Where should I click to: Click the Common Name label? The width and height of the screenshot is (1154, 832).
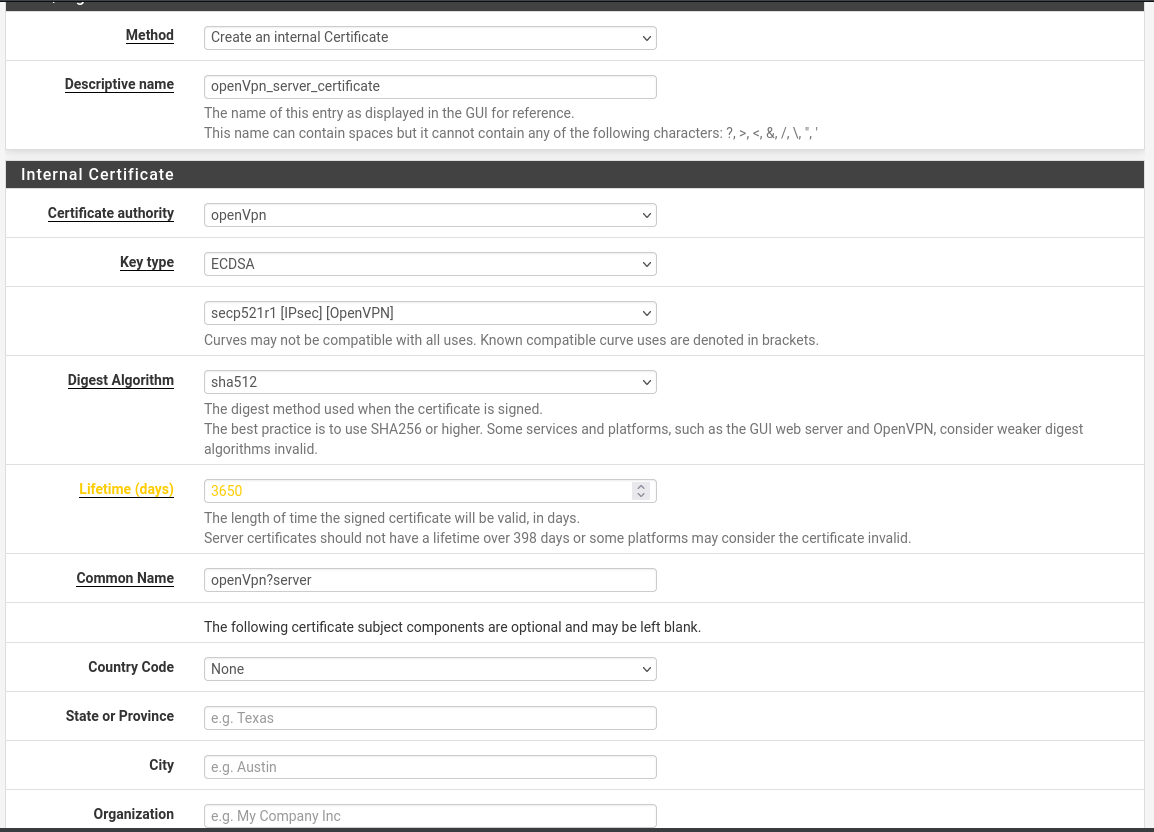click(x=125, y=578)
